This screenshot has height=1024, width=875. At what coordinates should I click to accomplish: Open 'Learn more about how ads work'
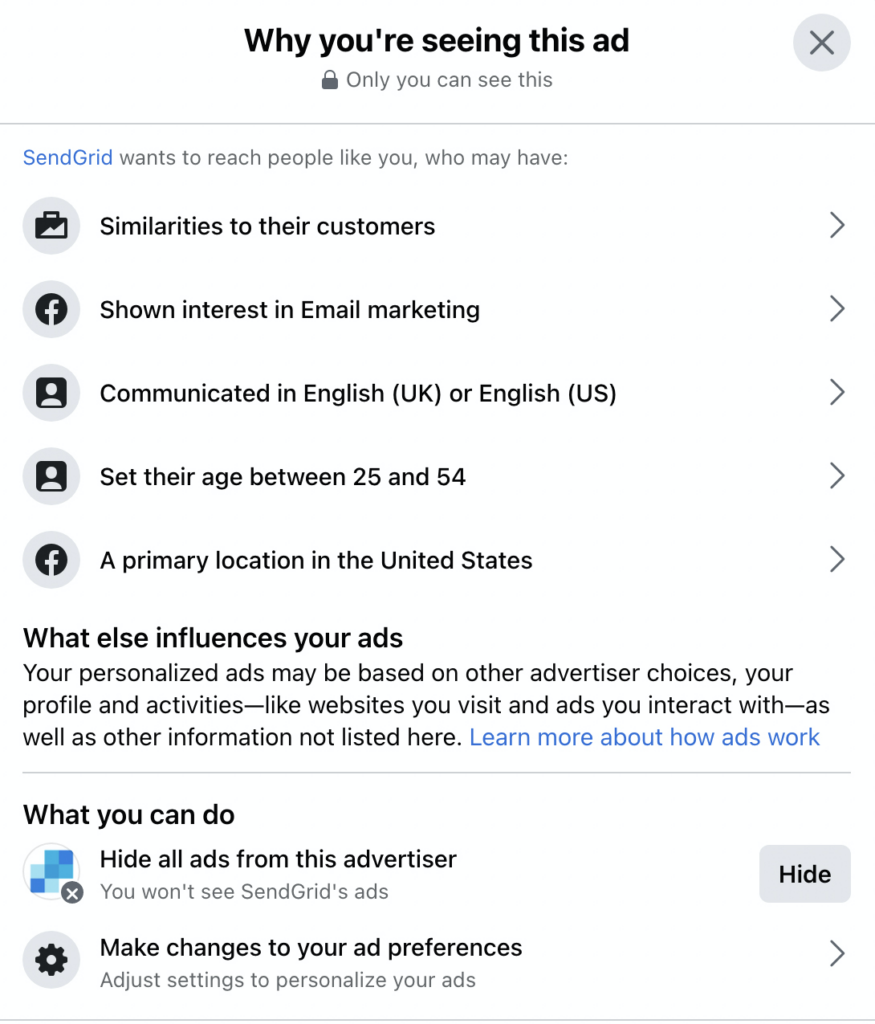[x=645, y=737]
